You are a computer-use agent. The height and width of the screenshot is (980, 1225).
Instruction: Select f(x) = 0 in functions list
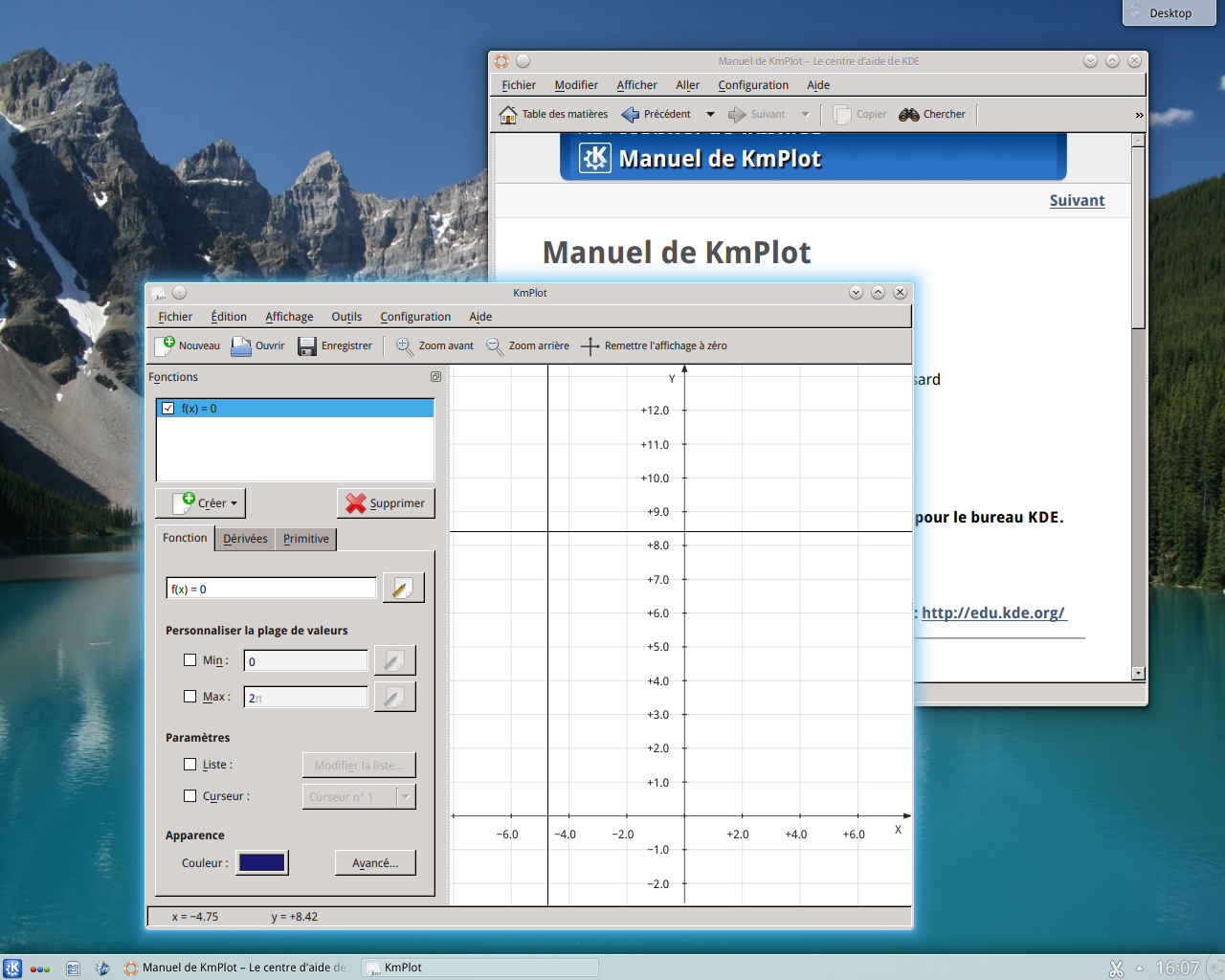[x=296, y=408]
